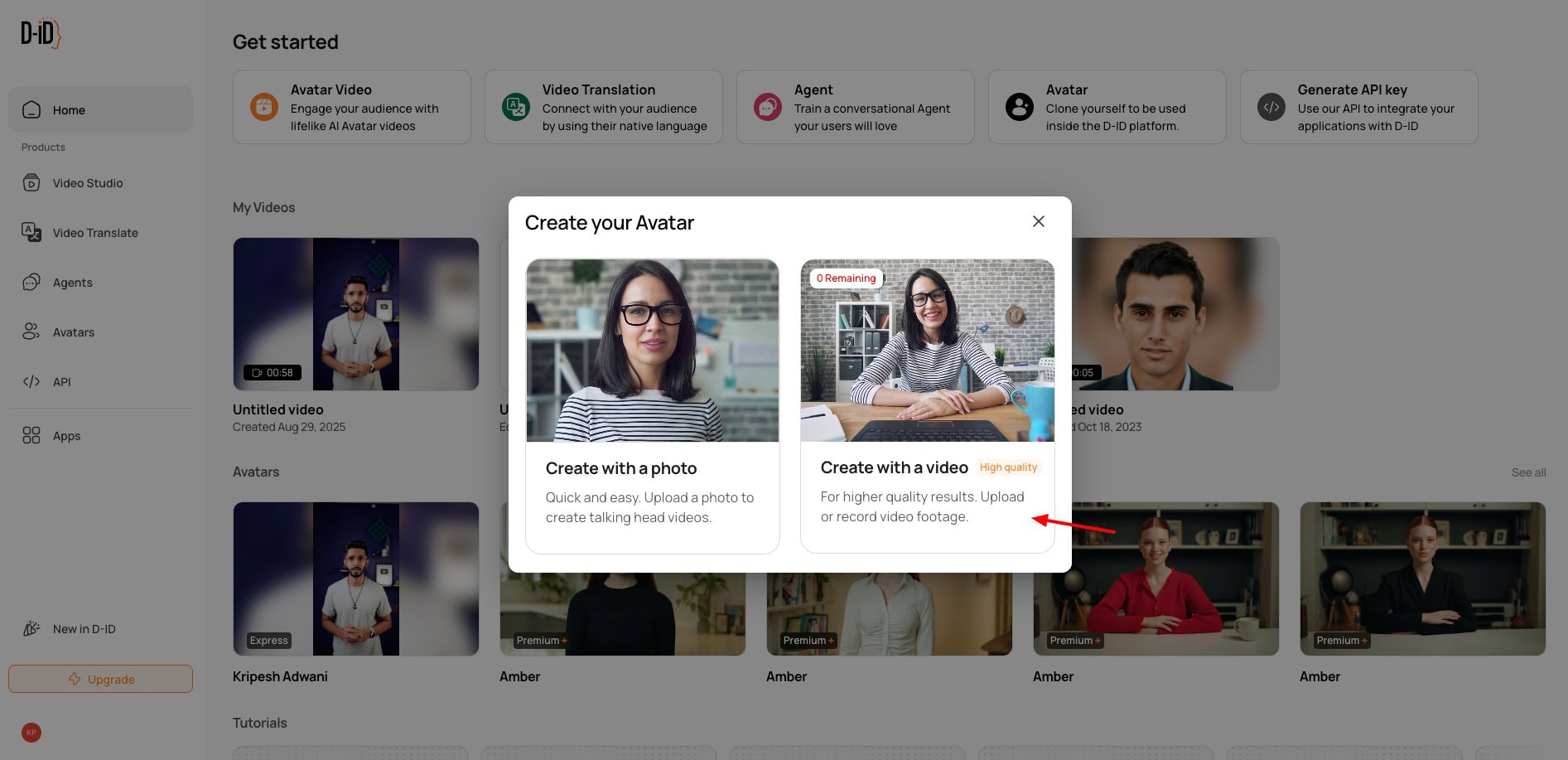Click the "Products" sidebar label
Viewport: 1568px width, 760px height.
click(x=43, y=147)
